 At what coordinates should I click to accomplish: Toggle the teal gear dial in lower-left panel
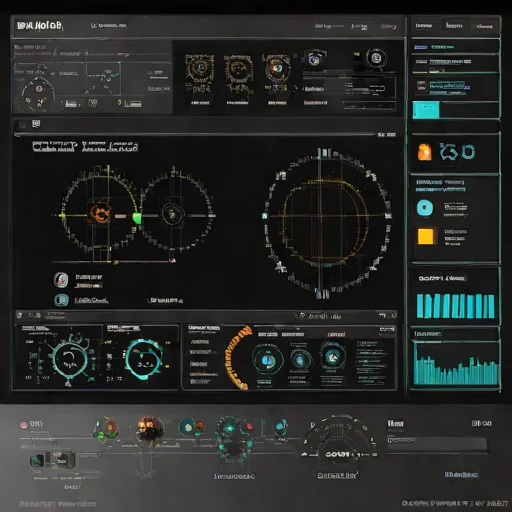pyautogui.click(x=70, y=359)
